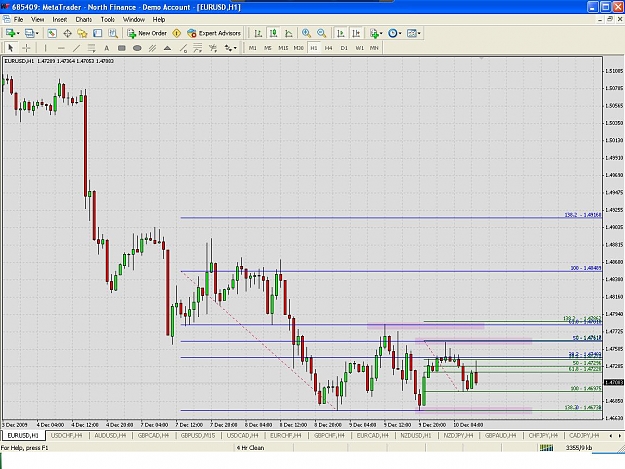The image size is (625, 469).
Task: Zoom in on the chart
Action: pyautogui.click(x=306, y=33)
